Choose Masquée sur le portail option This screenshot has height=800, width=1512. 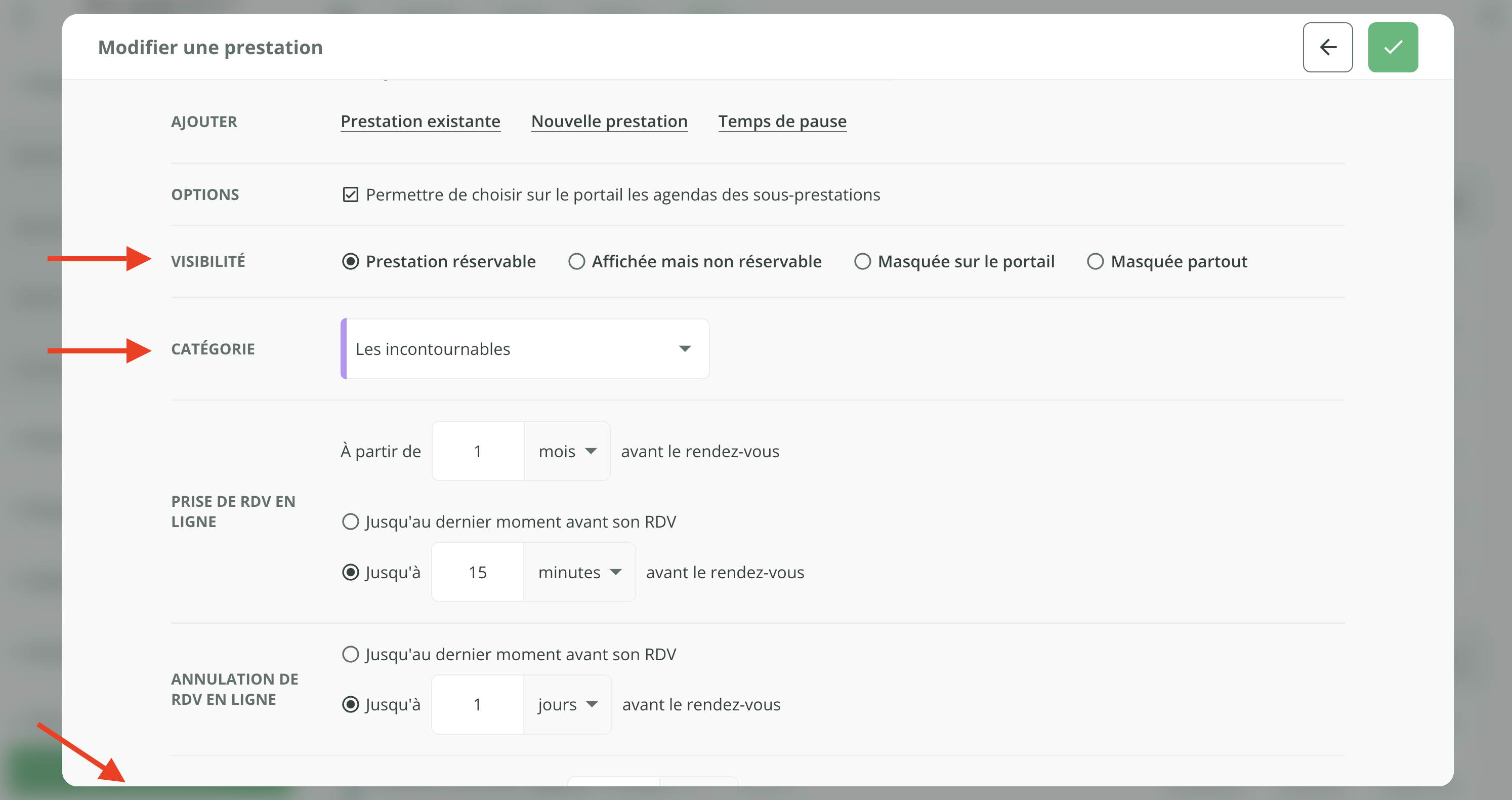[862, 261]
